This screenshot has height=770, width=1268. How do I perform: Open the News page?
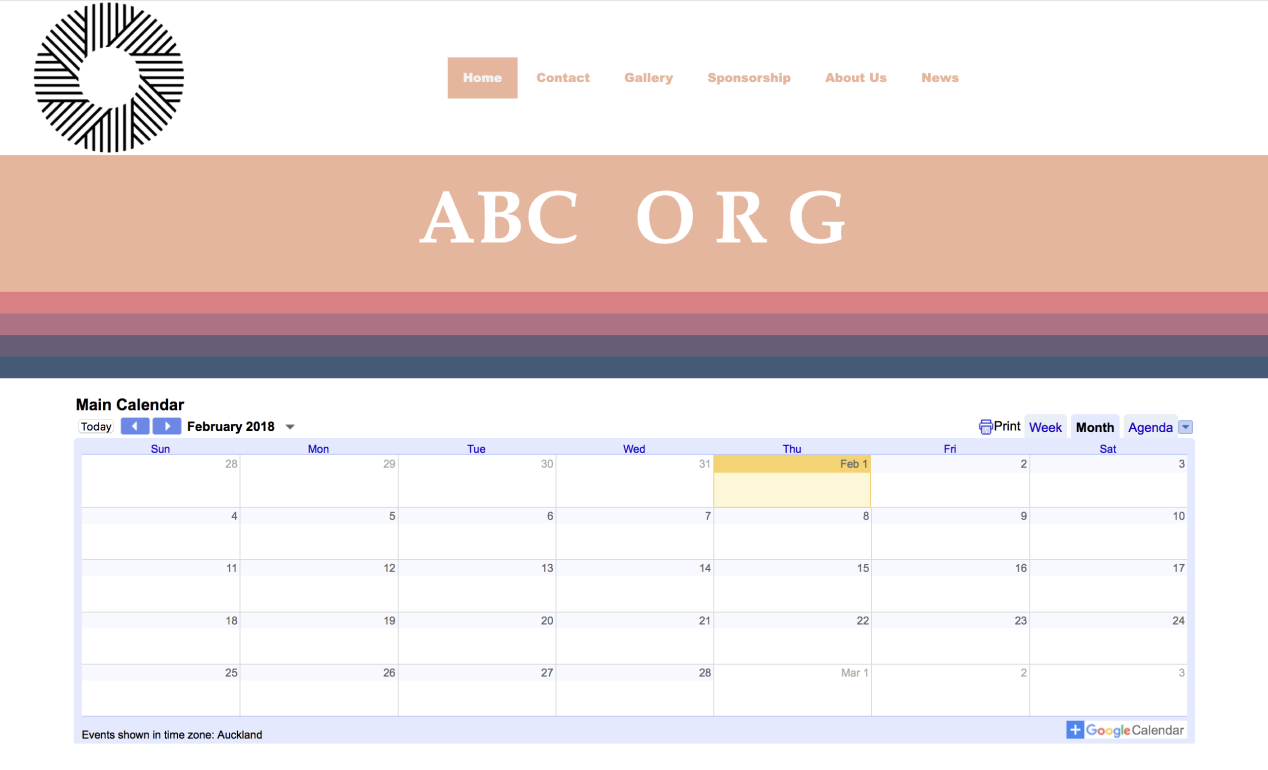[940, 78]
